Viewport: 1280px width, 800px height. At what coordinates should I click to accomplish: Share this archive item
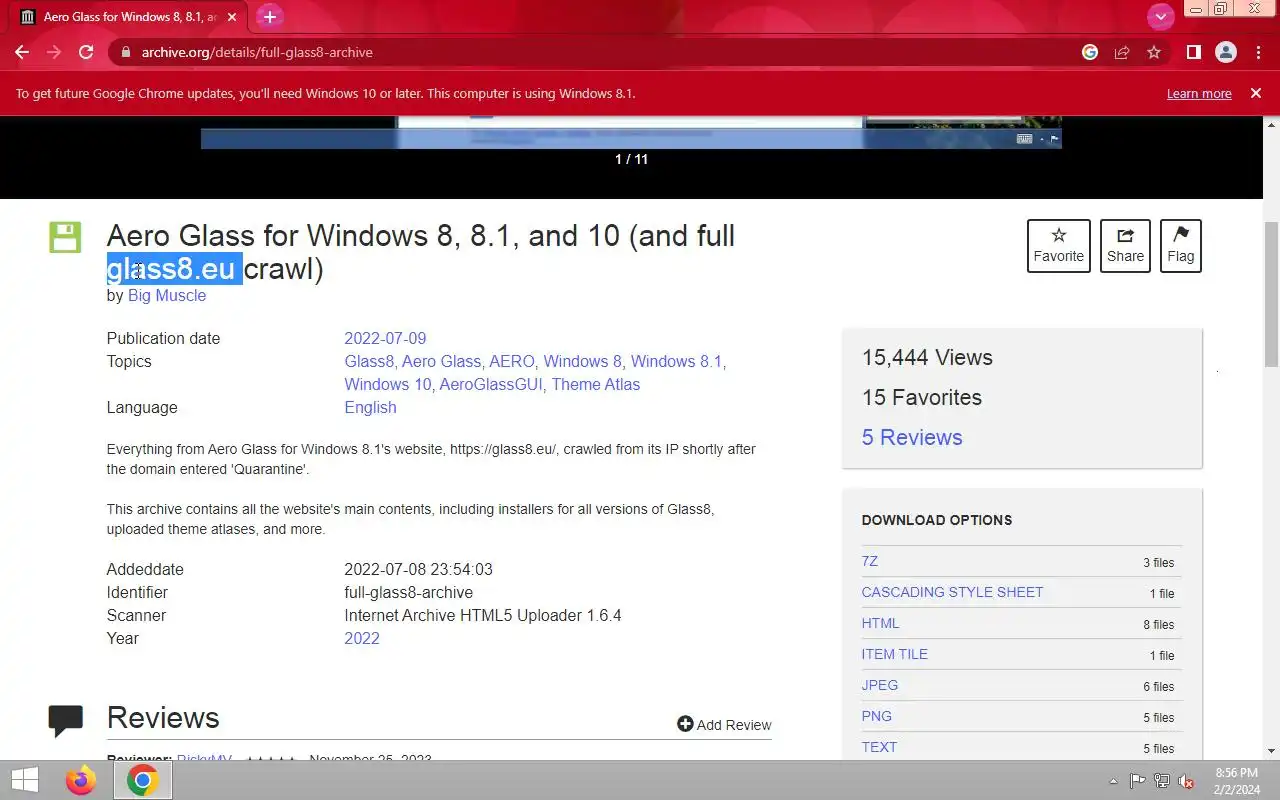[1125, 245]
